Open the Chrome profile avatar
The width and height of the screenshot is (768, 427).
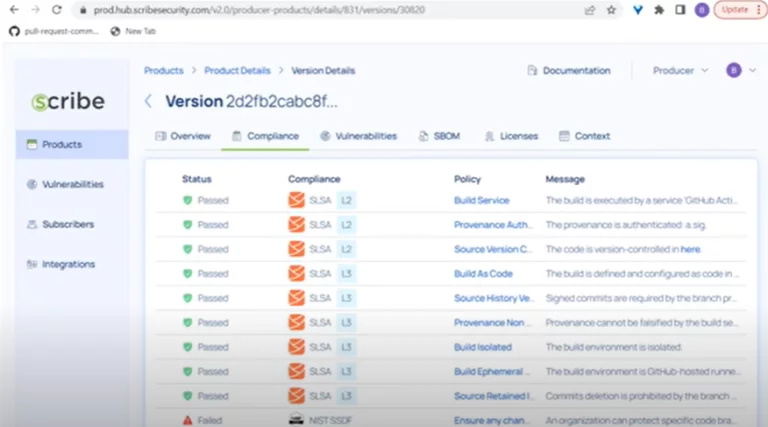pyautogui.click(x=702, y=10)
